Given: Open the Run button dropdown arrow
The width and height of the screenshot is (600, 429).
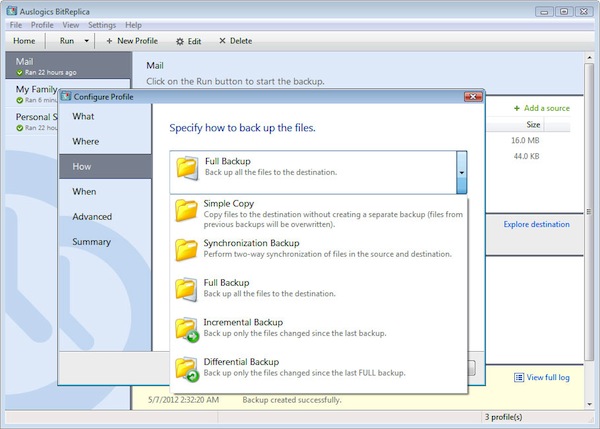Looking at the screenshot, I should tap(87, 41).
